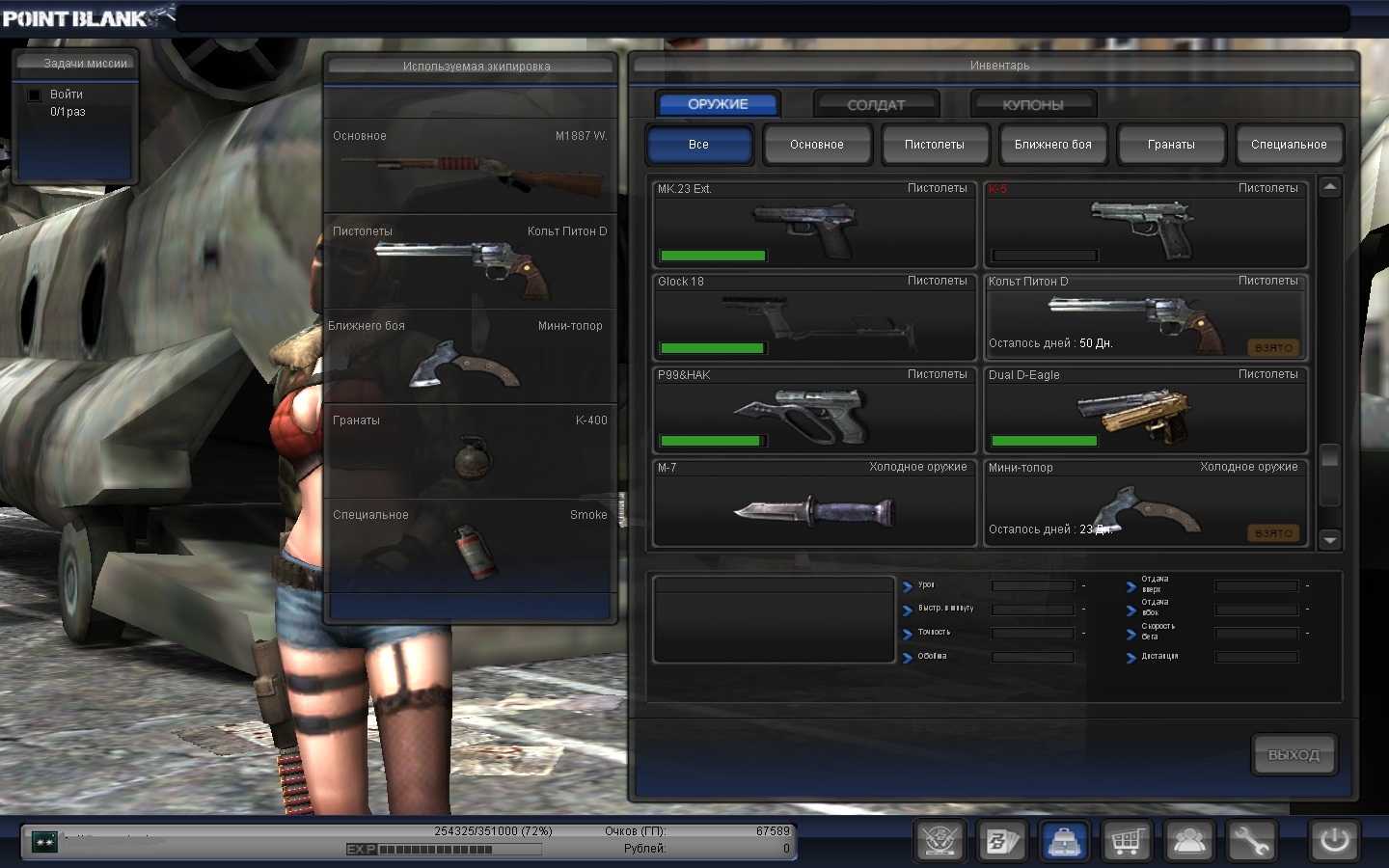The image size is (1389, 868).
Task: Open settings with the wrench icon
Action: pos(1251,841)
